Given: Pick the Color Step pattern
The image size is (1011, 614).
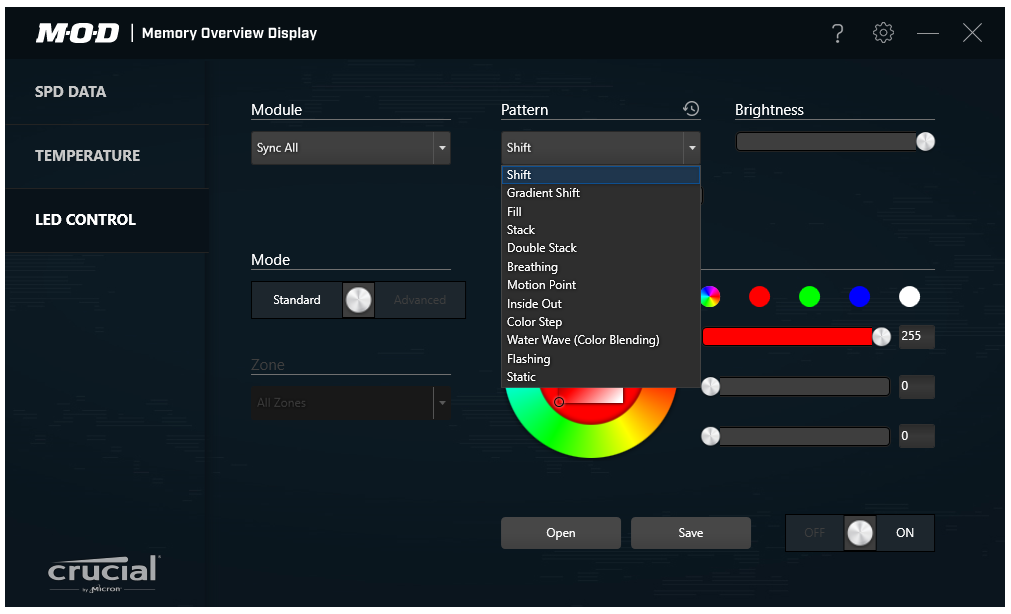Looking at the screenshot, I should click(601, 321).
